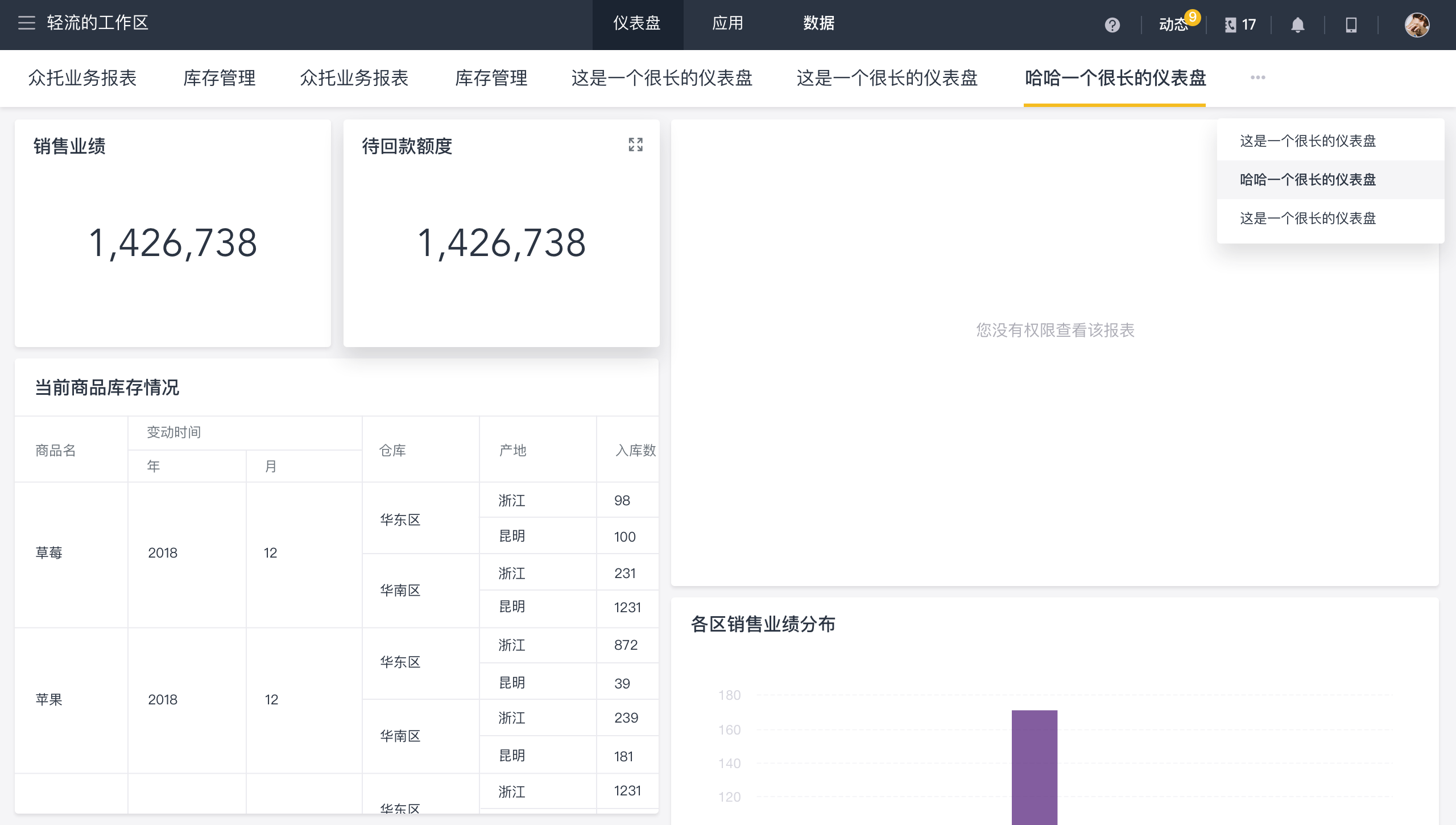Viewport: 1456px width, 825px height.
Task: Open the hamburger menu icon
Action: [x=26, y=23]
